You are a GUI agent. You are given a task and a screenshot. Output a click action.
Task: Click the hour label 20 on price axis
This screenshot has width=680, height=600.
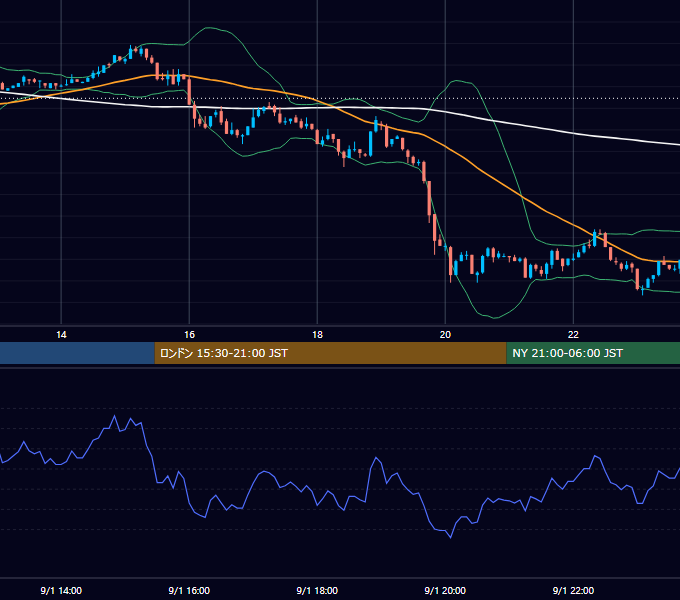pos(445,335)
